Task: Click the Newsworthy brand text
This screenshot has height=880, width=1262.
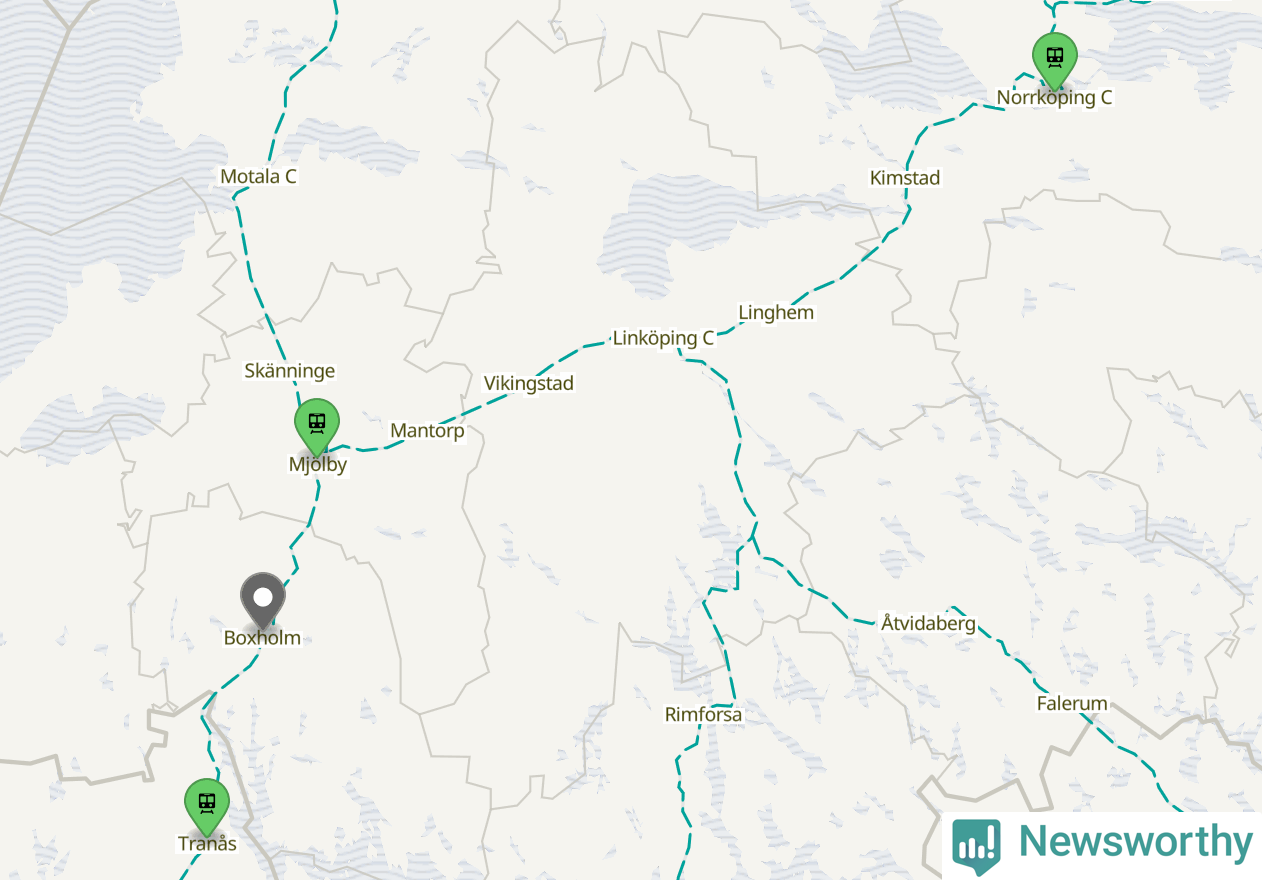Action: [1135, 842]
